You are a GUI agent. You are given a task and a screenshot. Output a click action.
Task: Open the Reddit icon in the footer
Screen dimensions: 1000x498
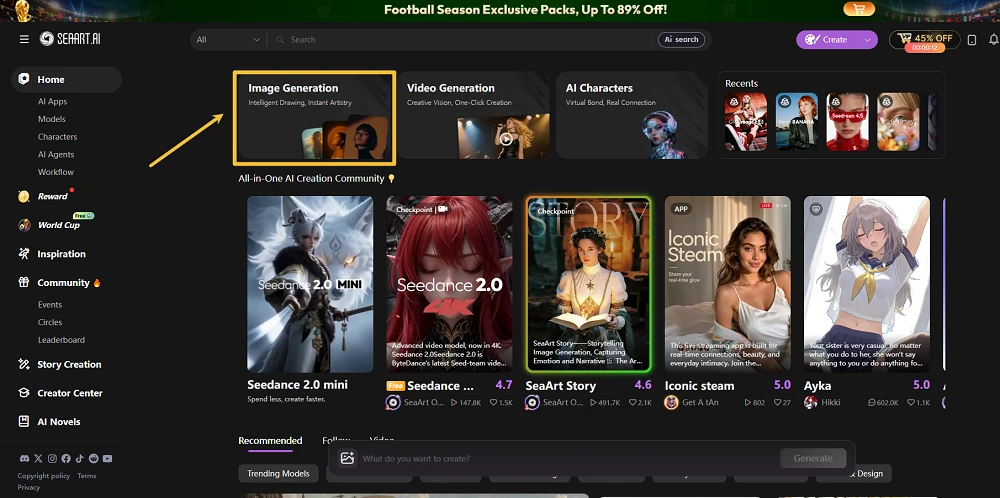94,458
